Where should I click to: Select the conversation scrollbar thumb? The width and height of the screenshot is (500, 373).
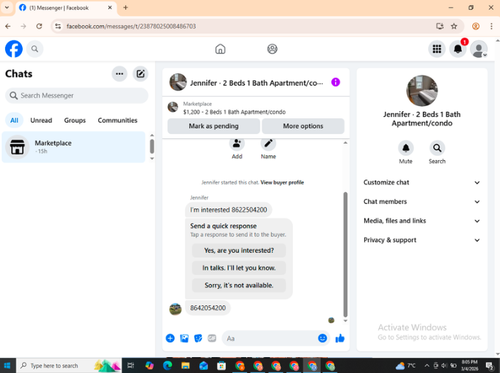coord(345,254)
